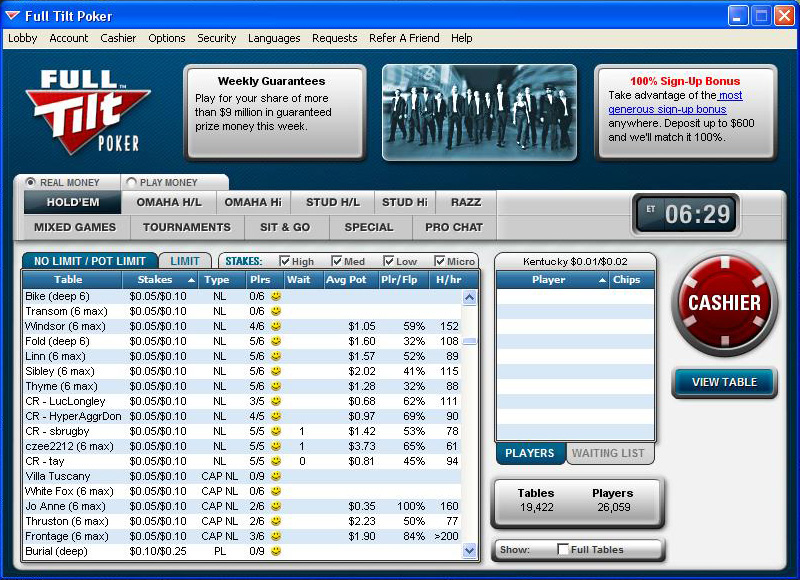Click the smiley icon in Villa Tuscany row
Image resolution: width=800 pixels, height=580 pixels.
click(x=276, y=476)
